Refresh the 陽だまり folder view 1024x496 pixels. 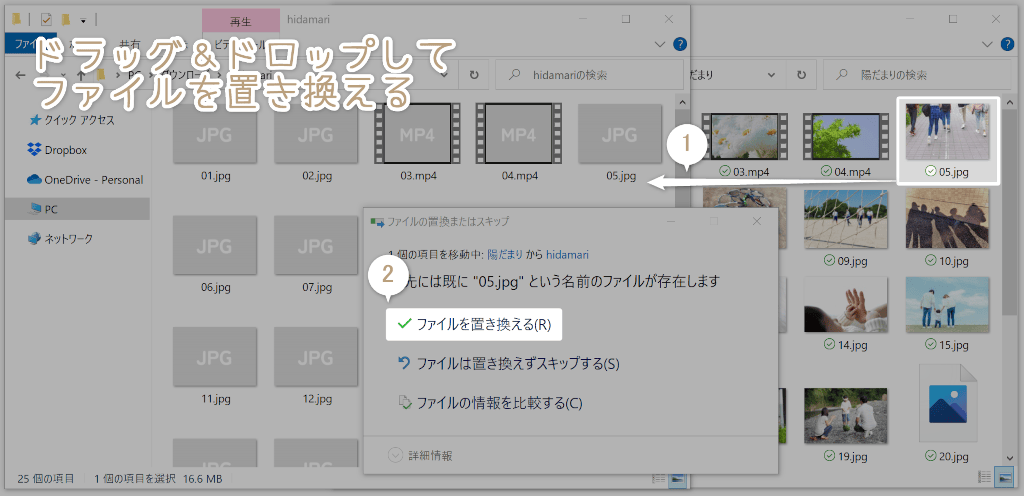click(x=801, y=75)
